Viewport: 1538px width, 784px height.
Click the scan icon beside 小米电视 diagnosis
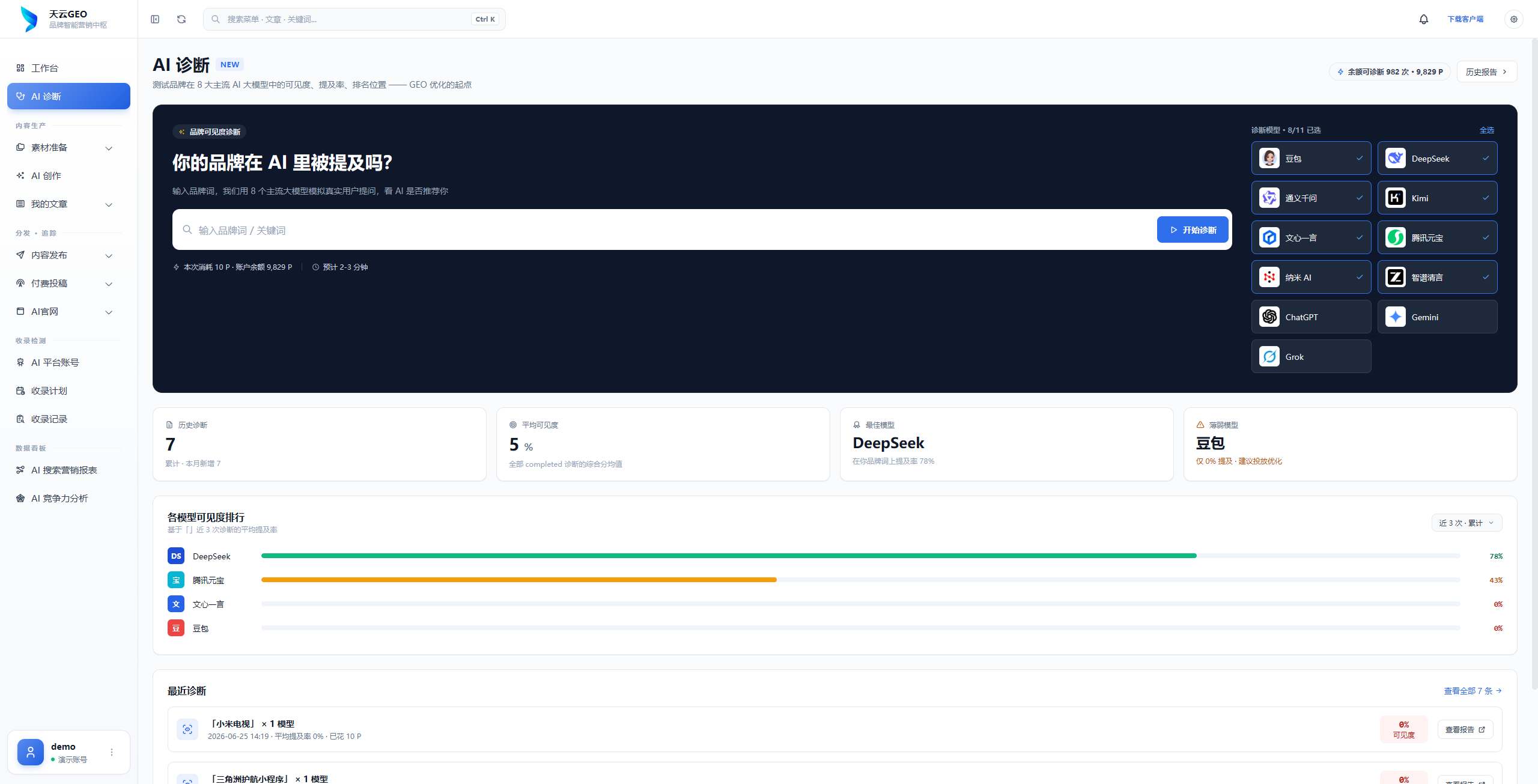click(187, 729)
